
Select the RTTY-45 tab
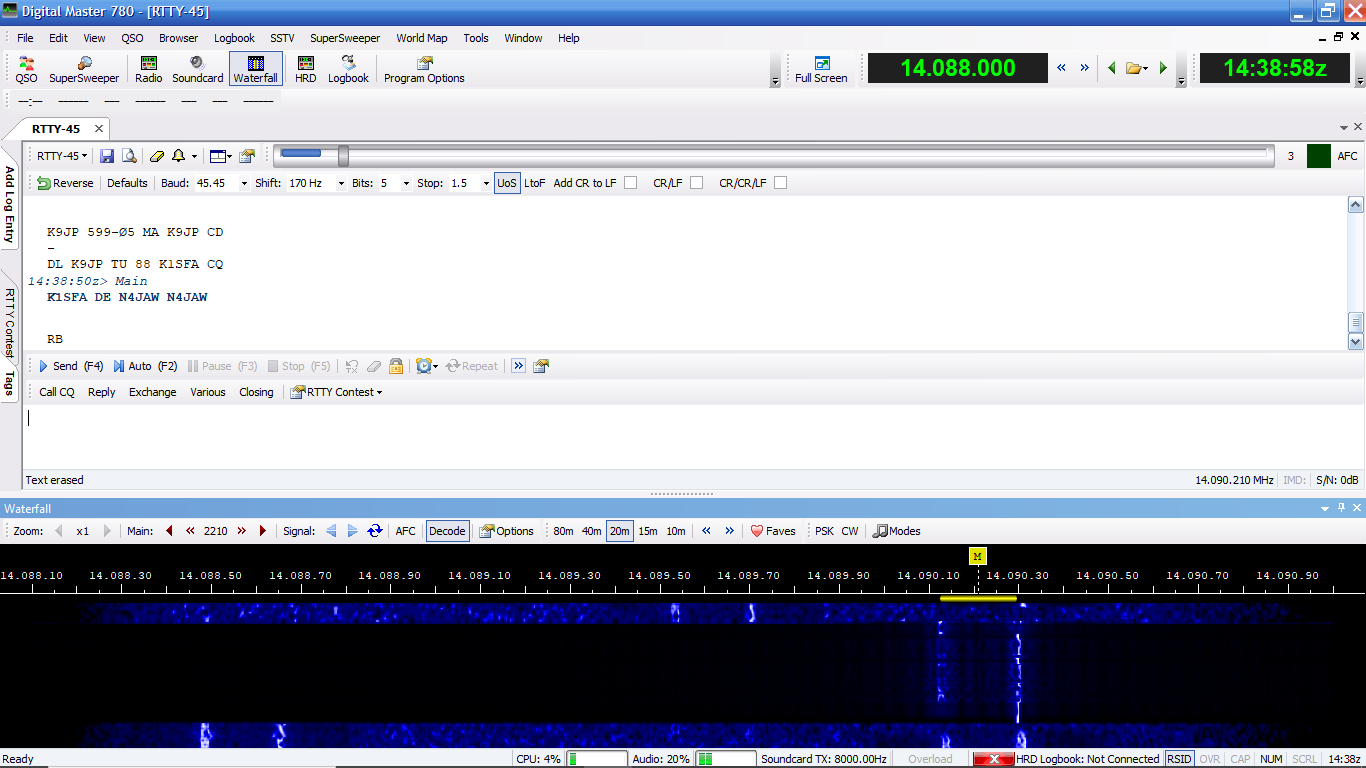[56, 129]
